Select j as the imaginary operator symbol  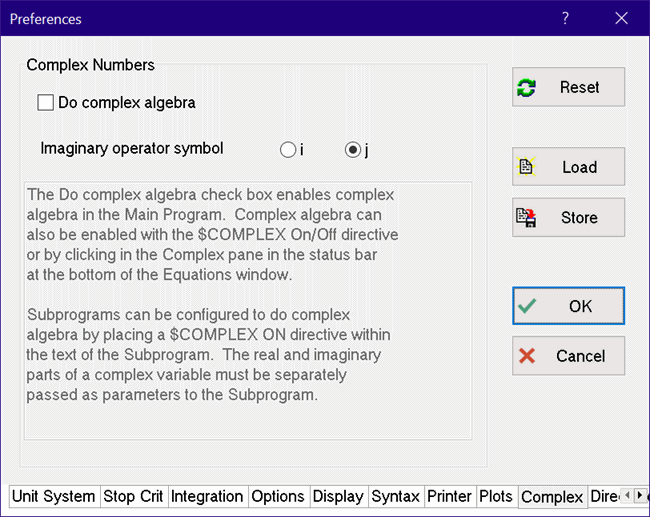352,150
